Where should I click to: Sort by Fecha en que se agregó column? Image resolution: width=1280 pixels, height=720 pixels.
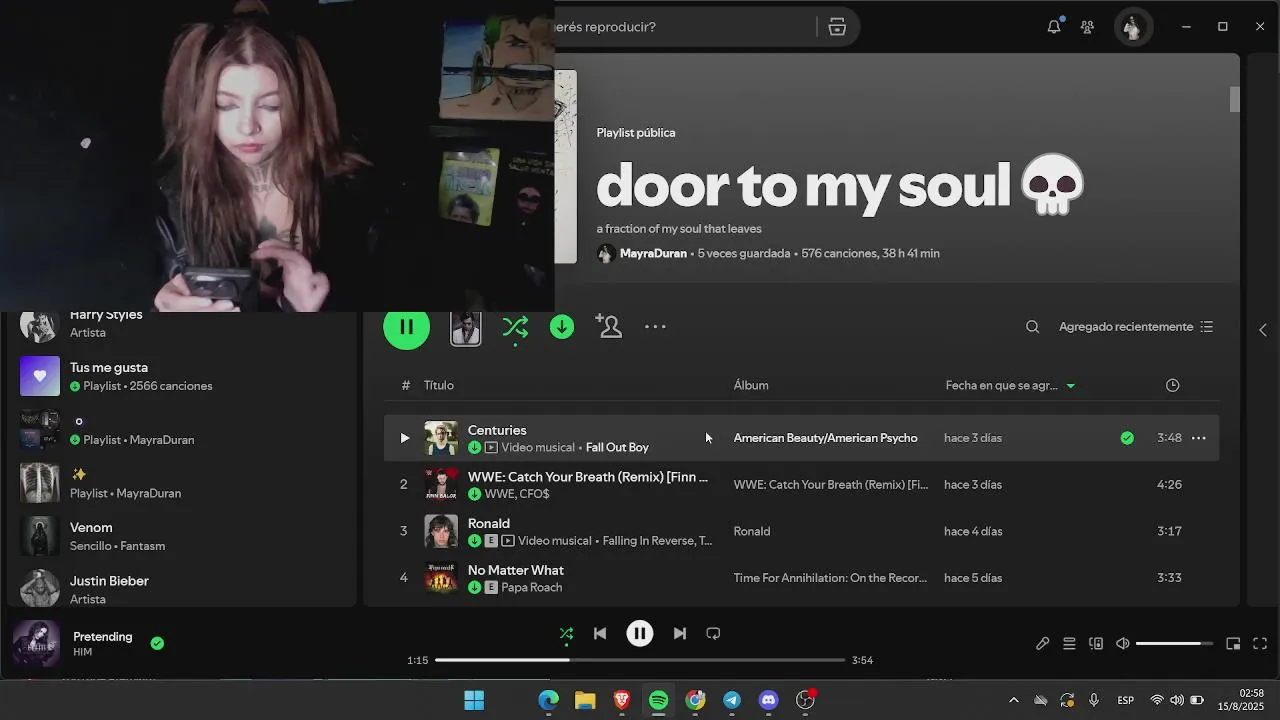click(x=1010, y=385)
